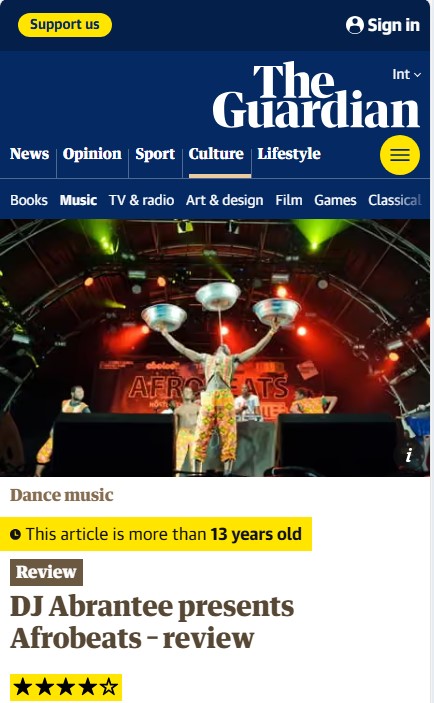Open the Books subsection
The width and height of the screenshot is (434, 703).
pyautogui.click(x=29, y=200)
